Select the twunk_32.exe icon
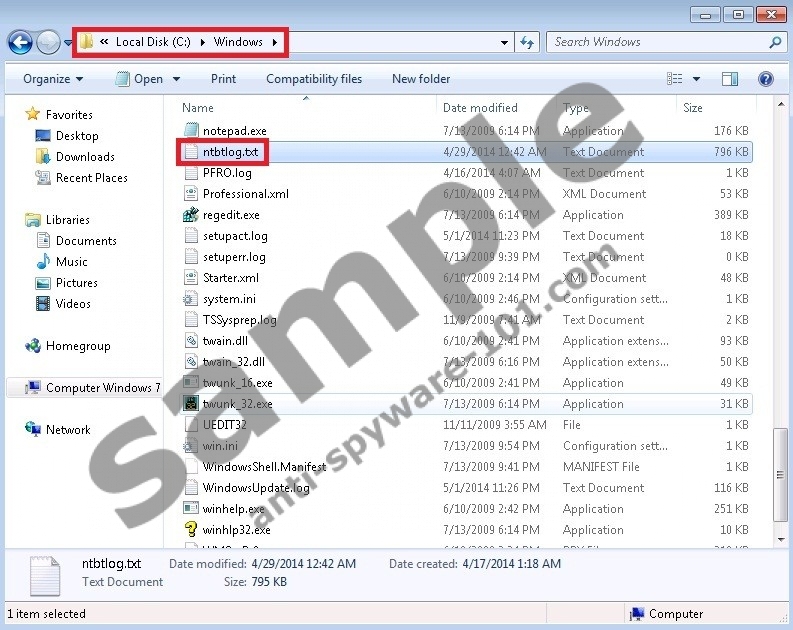The height and width of the screenshot is (630, 793). pos(191,403)
